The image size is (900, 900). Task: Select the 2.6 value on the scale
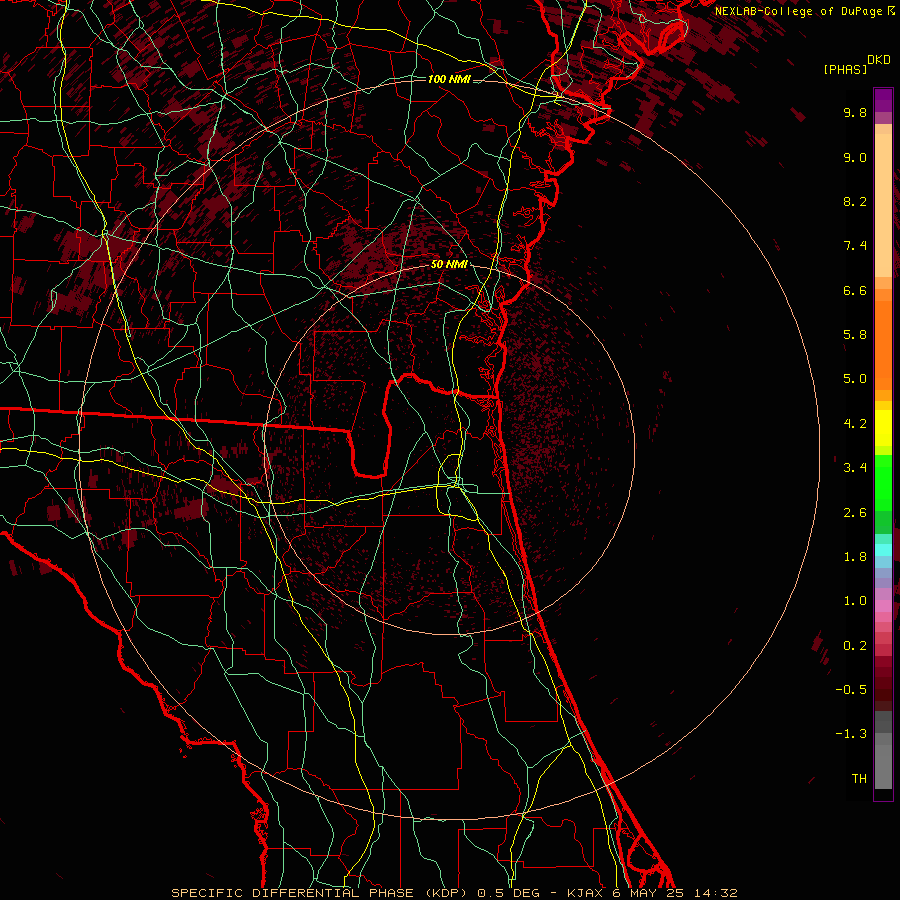point(855,513)
